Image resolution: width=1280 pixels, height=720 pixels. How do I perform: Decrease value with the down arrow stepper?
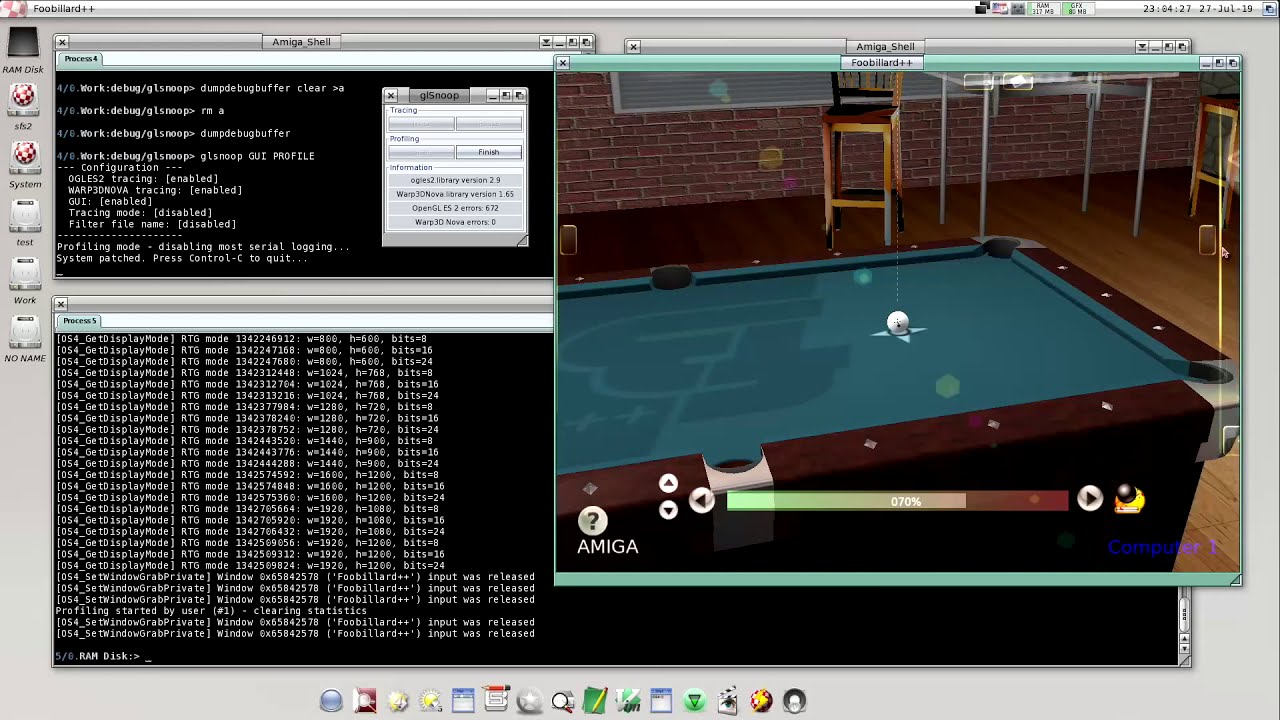pyautogui.click(x=668, y=510)
